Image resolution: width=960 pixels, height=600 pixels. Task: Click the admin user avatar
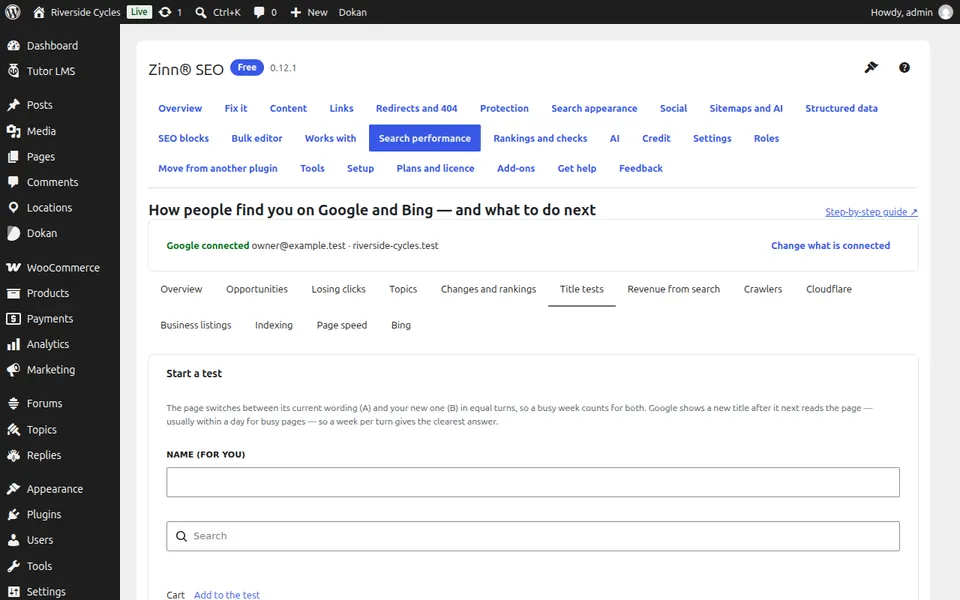[x=945, y=12]
